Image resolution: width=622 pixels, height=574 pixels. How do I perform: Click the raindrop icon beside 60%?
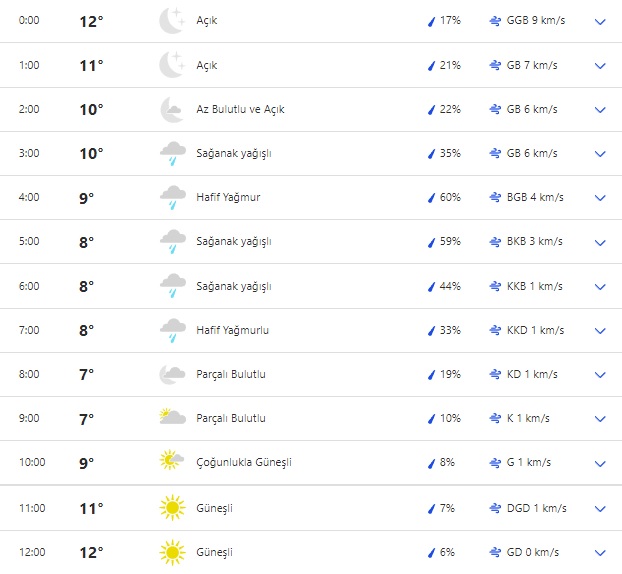[432, 198]
